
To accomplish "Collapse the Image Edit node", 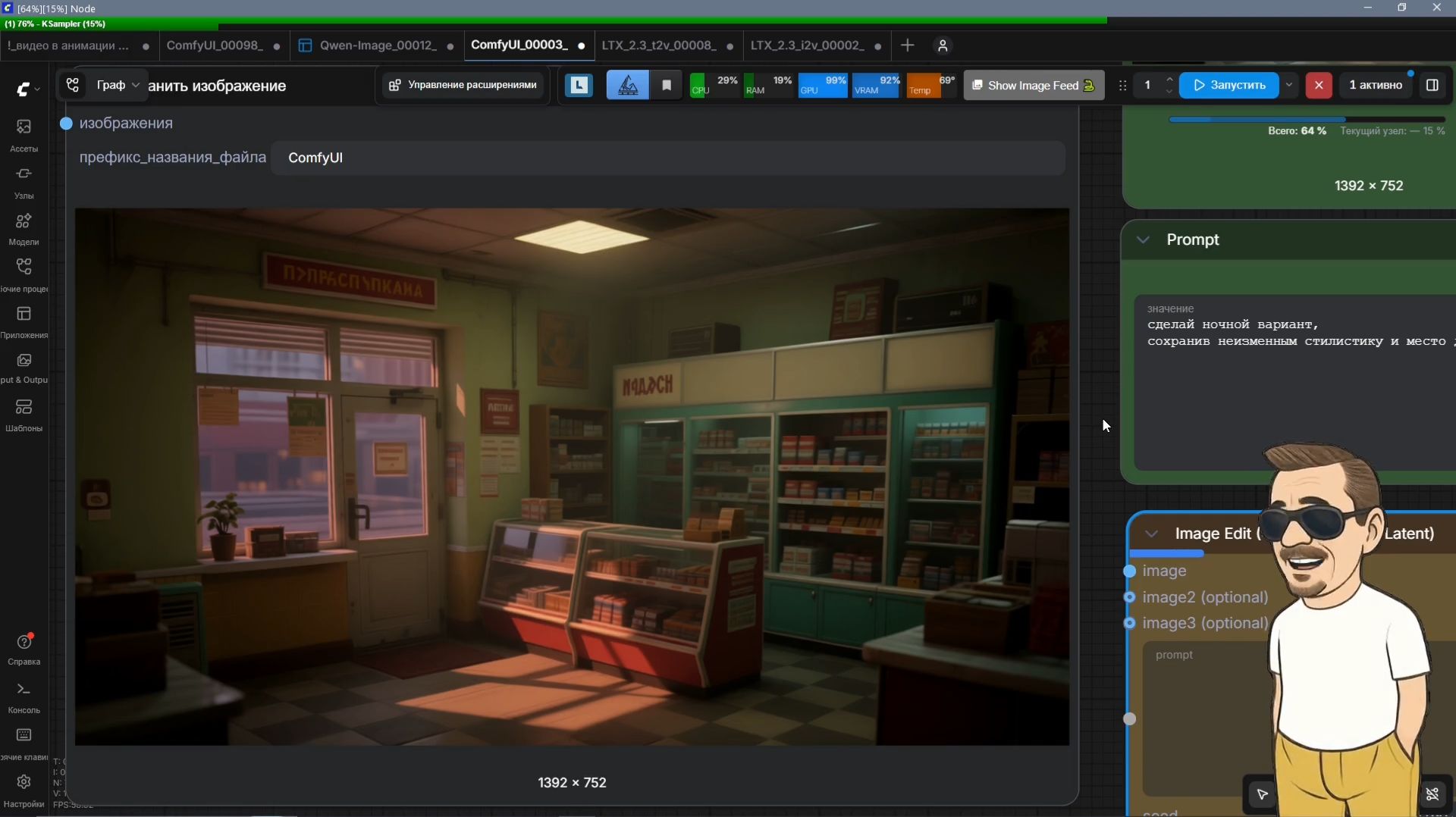I will [x=1151, y=534].
